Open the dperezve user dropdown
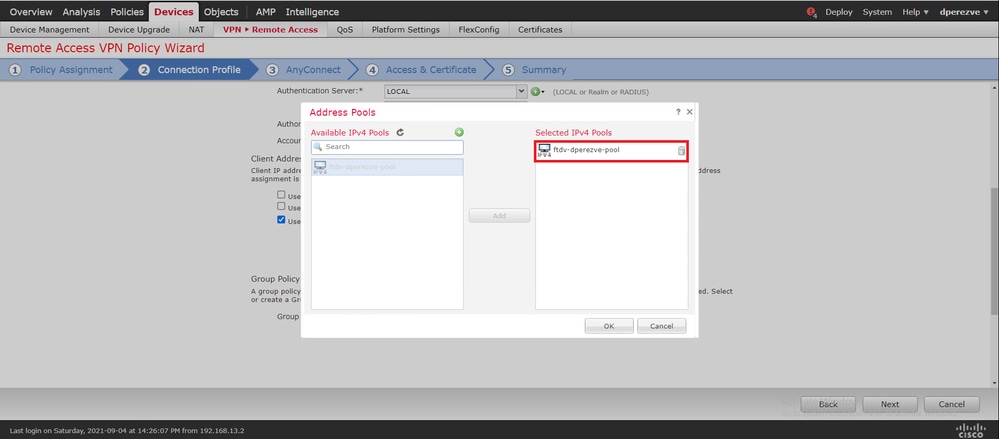Viewport: 999px width, 439px height. (964, 12)
